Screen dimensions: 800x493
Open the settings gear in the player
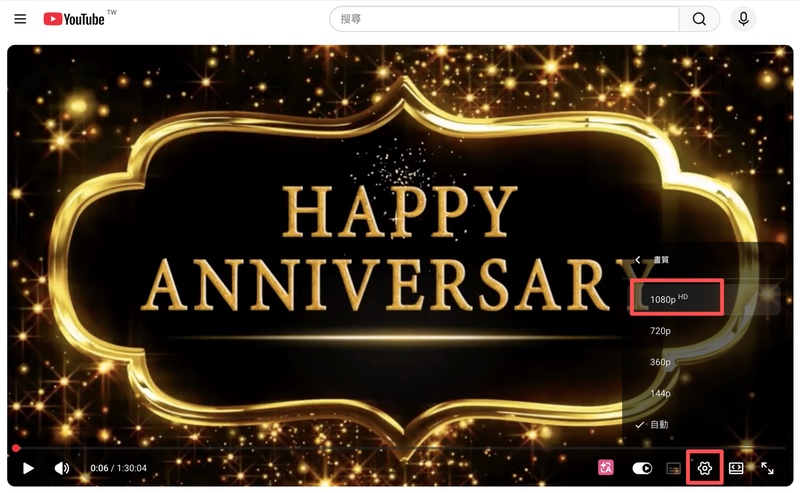(705, 468)
